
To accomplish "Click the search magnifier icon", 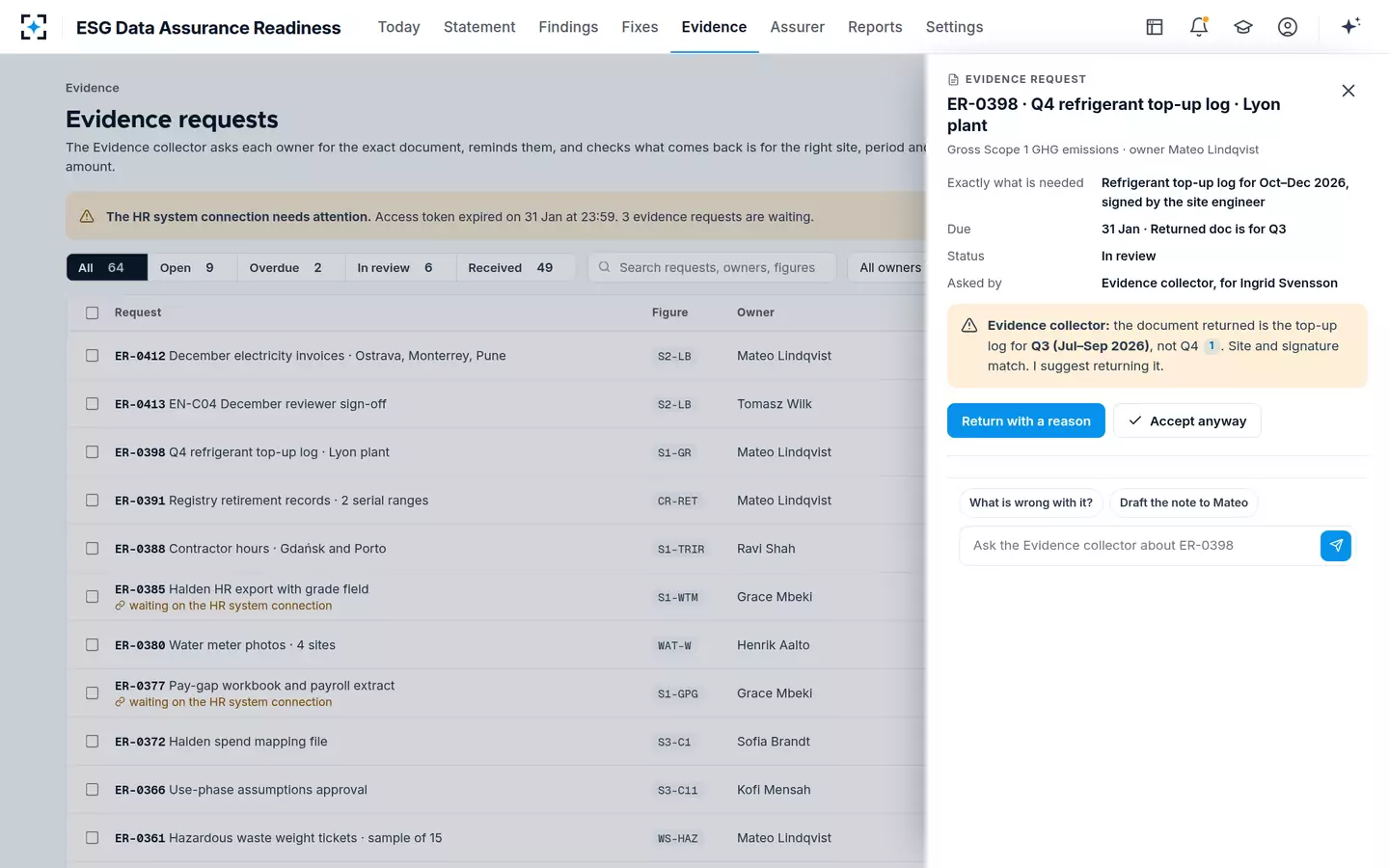I will (604, 267).
